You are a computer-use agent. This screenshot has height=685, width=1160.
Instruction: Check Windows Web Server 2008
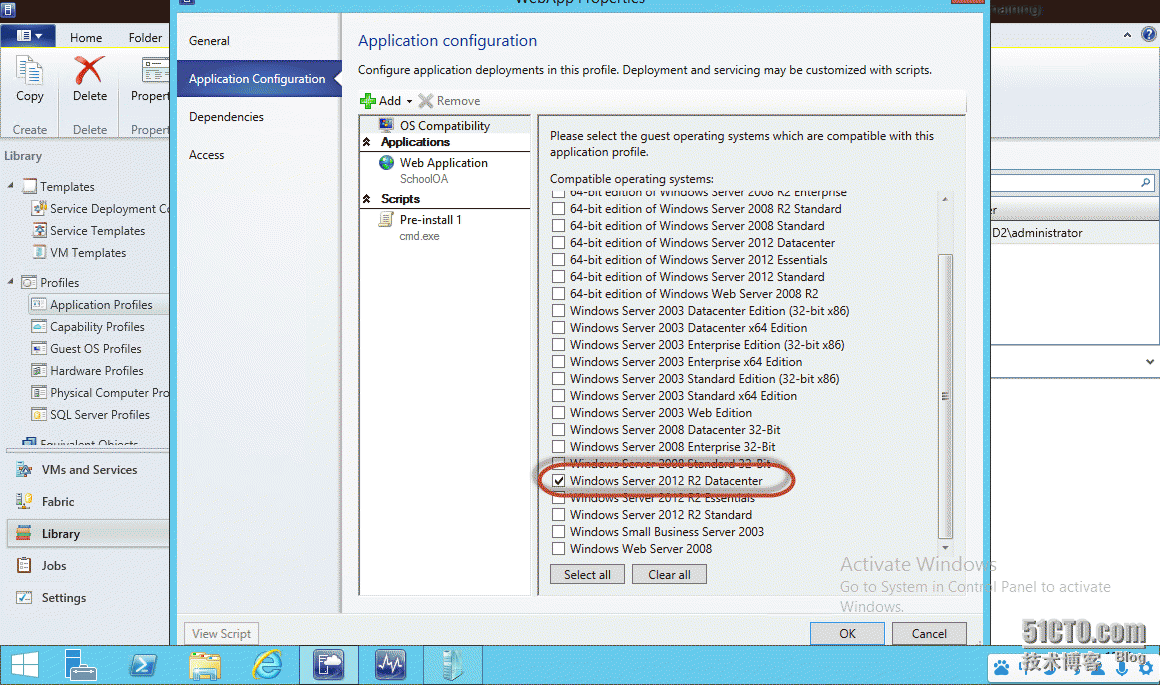pos(559,549)
